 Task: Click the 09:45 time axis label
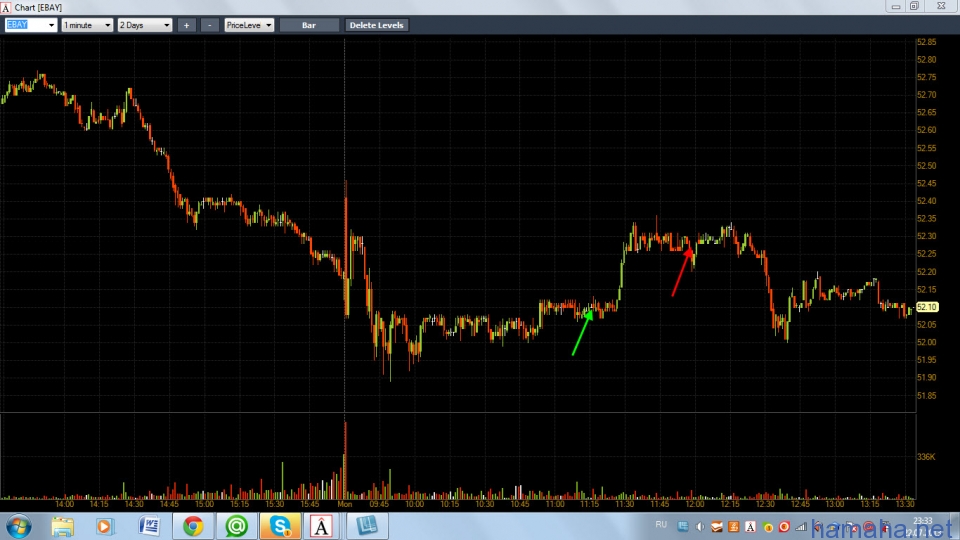(x=380, y=504)
